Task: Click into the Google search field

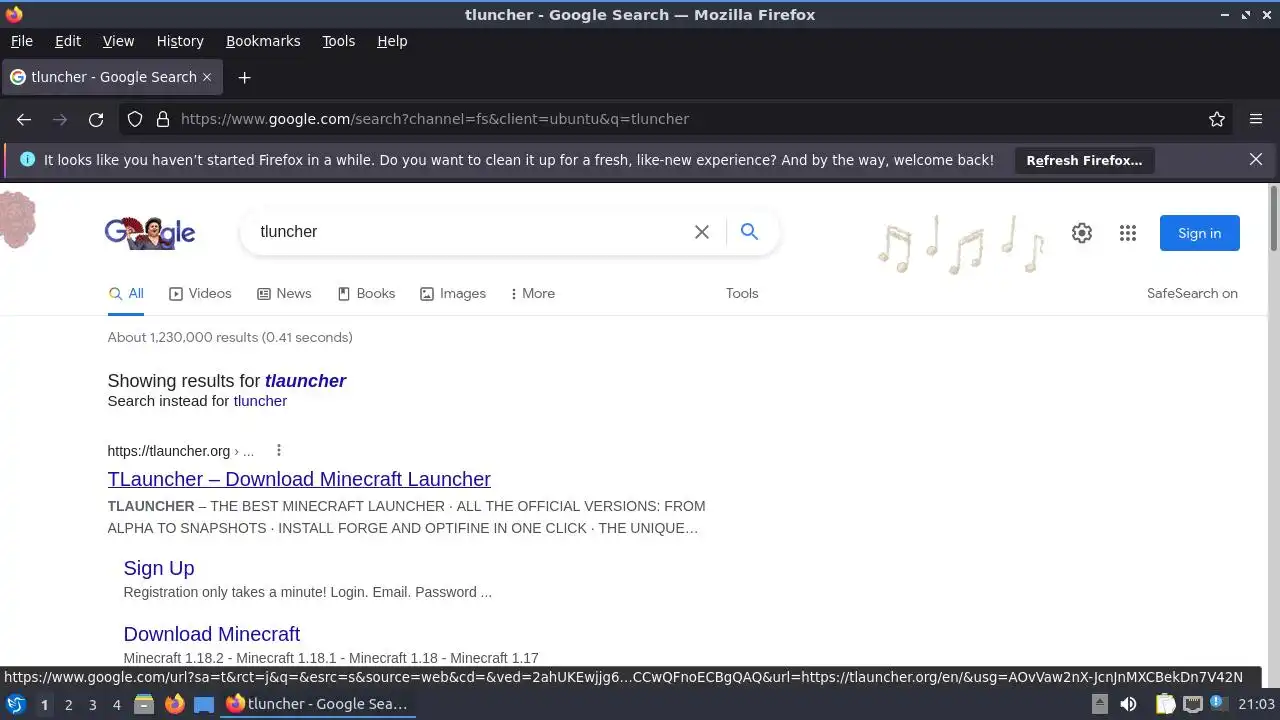Action: 470,232
